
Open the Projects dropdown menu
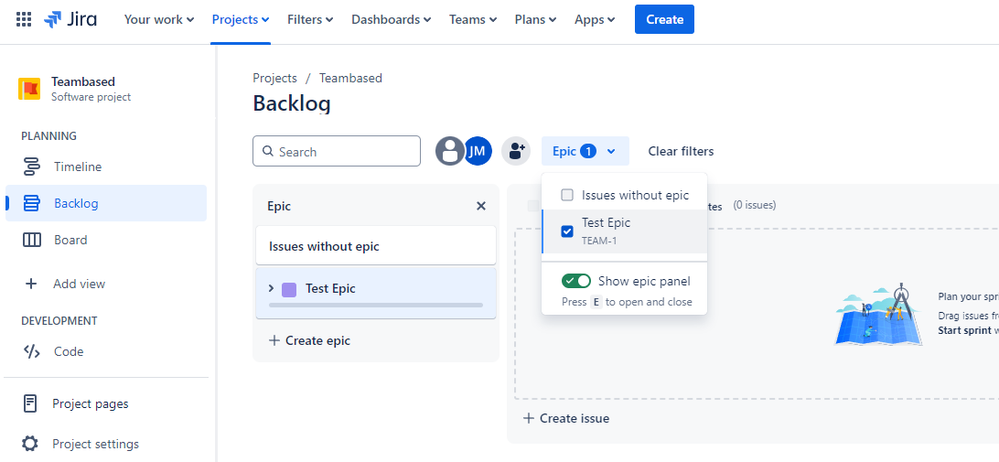pyautogui.click(x=240, y=20)
